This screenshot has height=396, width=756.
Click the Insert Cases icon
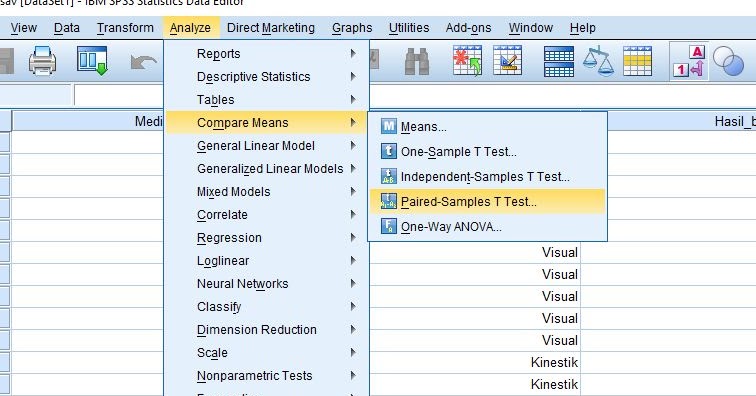pyautogui.click(x=467, y=61)
